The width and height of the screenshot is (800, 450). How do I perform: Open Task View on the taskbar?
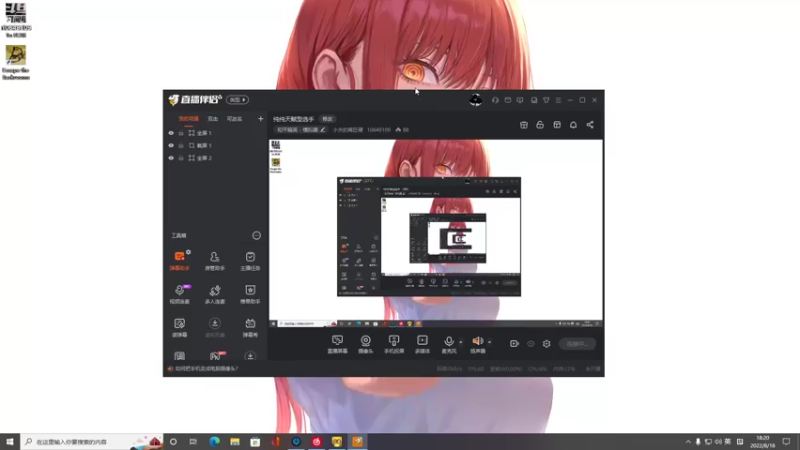193,442
